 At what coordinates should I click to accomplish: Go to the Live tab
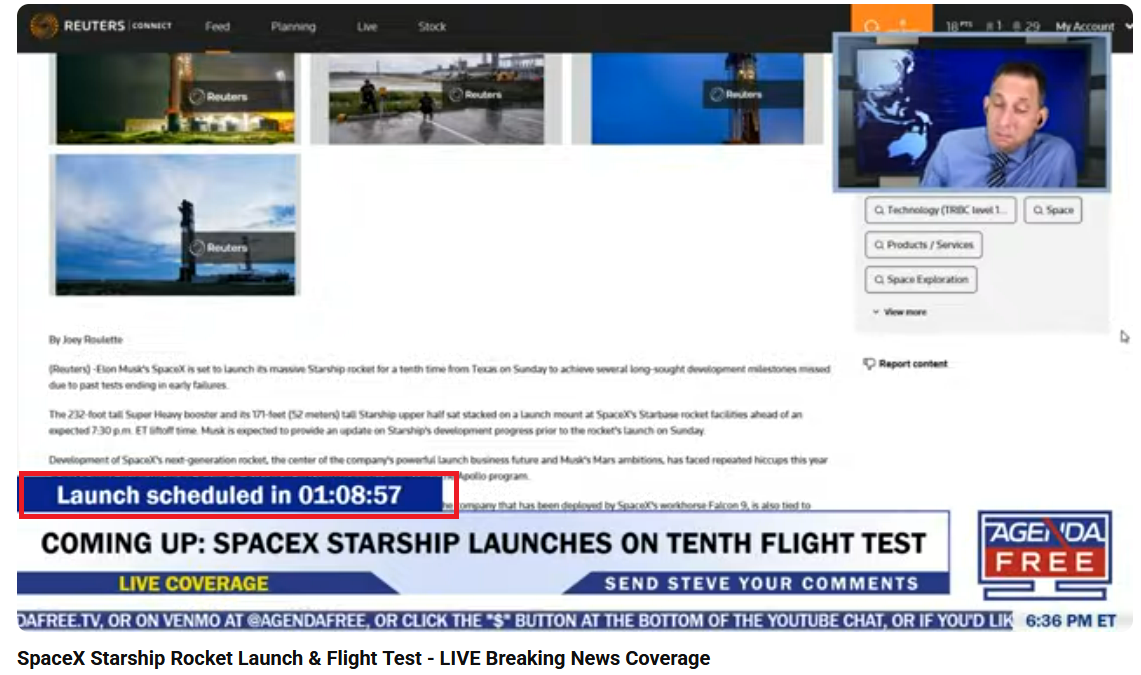[x=367, y=27]
